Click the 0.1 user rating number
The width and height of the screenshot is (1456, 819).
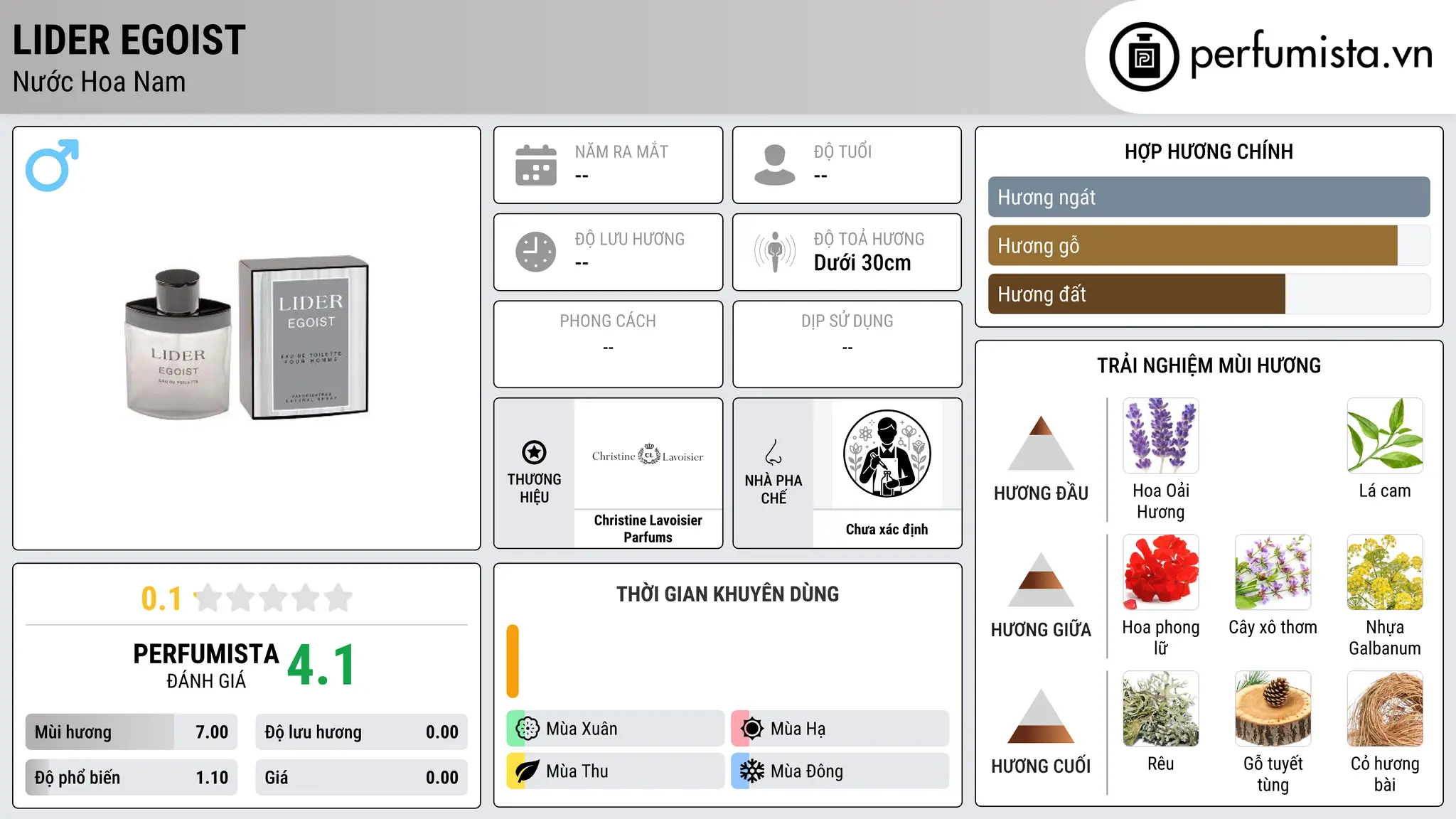tap(161, 599)
